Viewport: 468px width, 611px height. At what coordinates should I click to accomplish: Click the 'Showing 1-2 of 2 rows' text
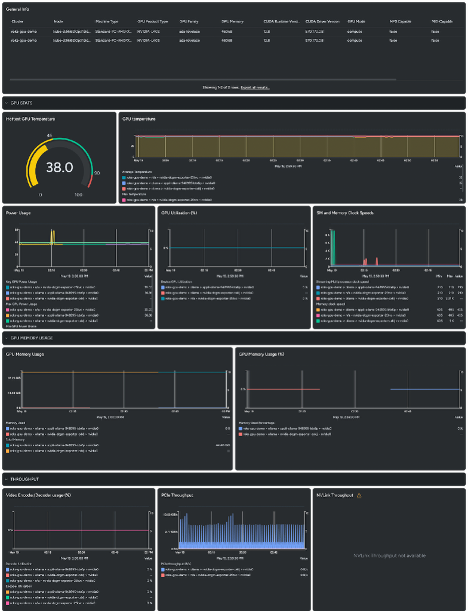tap(220, 87)
